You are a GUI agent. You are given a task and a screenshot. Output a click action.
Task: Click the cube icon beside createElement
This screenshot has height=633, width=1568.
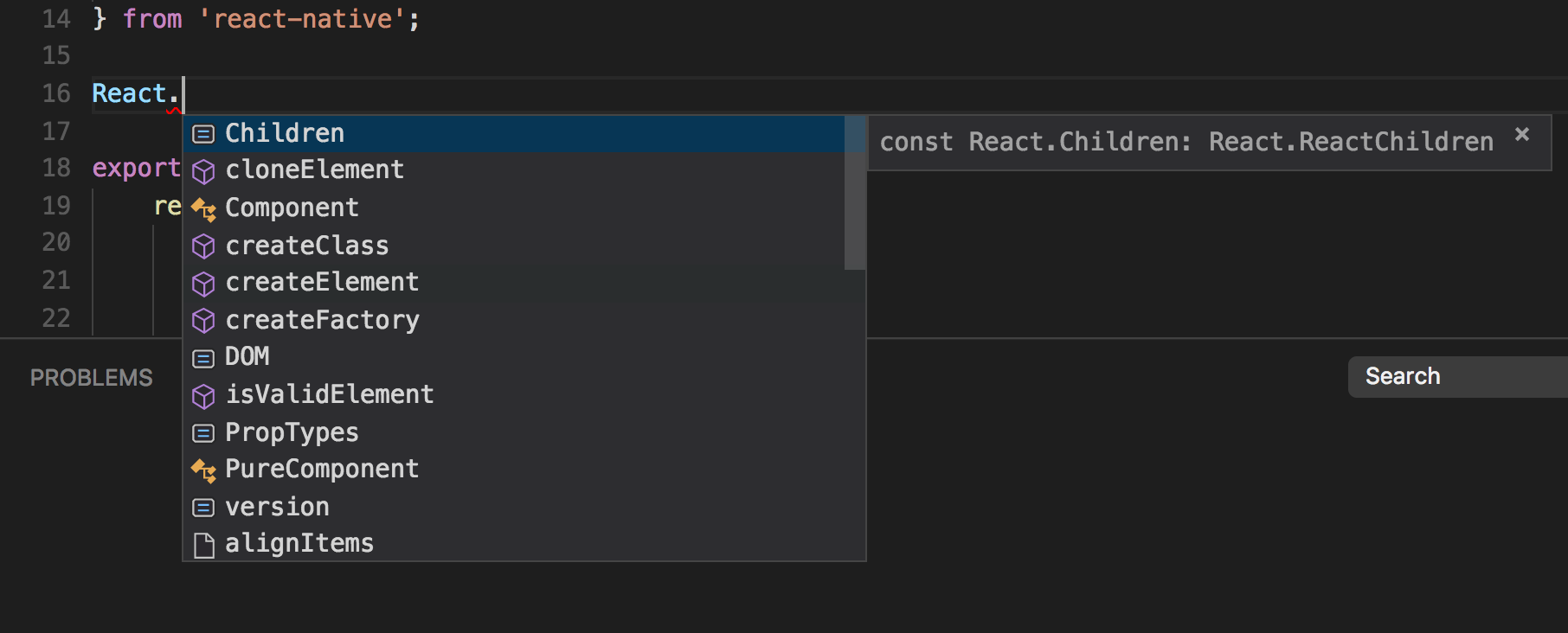click(x=203, y=283)
